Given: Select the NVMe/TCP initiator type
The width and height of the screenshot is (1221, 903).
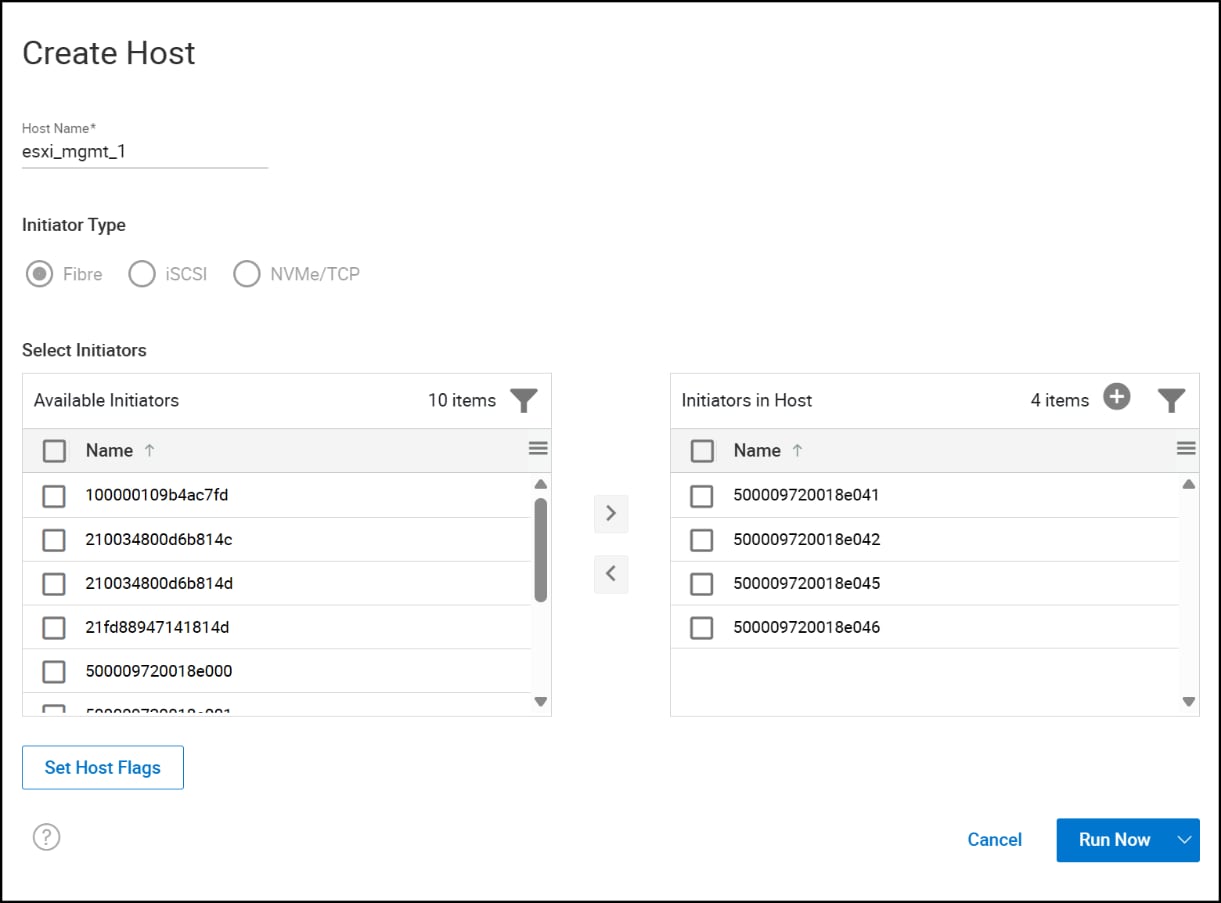Looking at the screenshot, I should click(246, 274).
